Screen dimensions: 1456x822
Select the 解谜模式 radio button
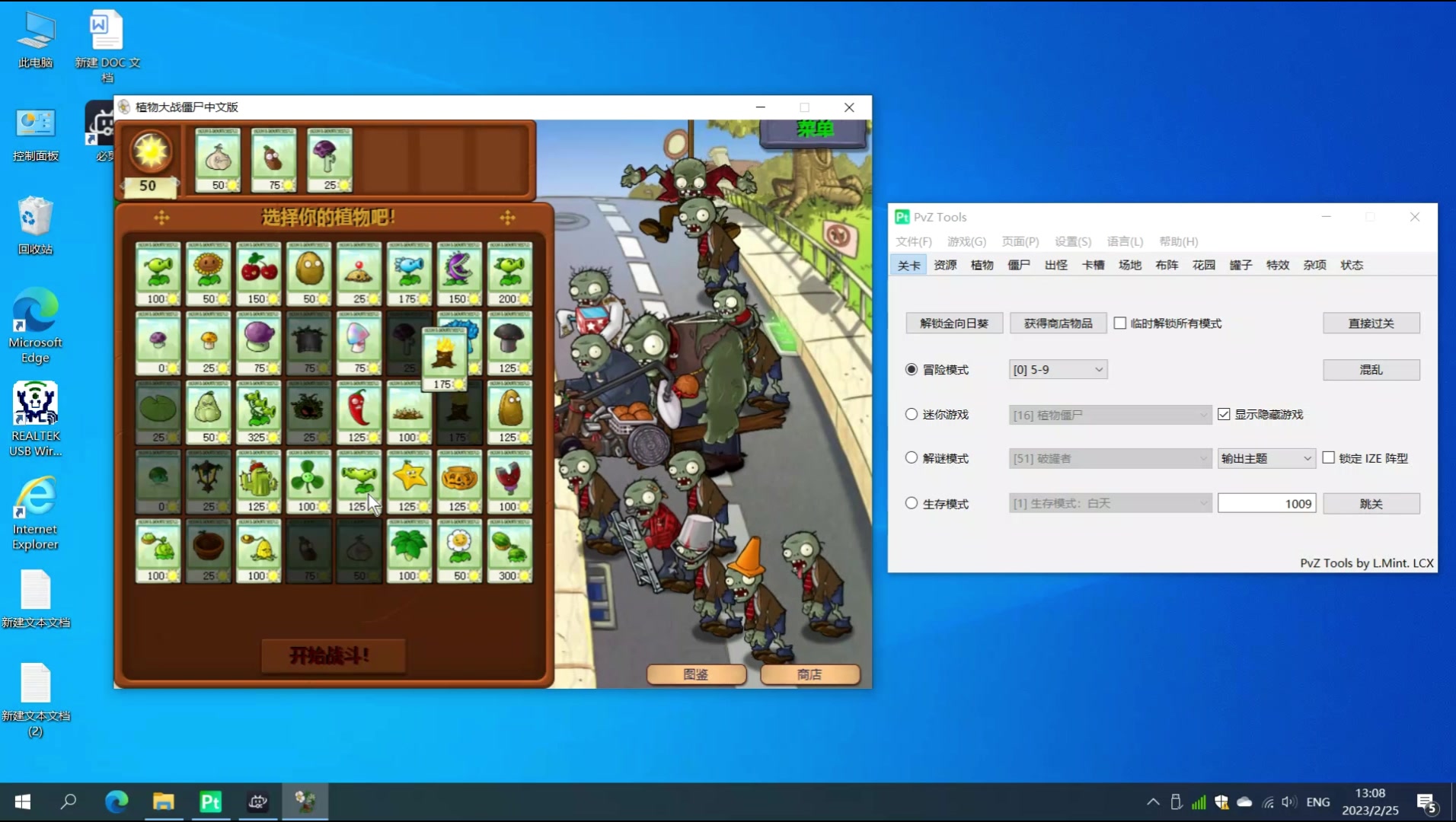tap(911, 457)
